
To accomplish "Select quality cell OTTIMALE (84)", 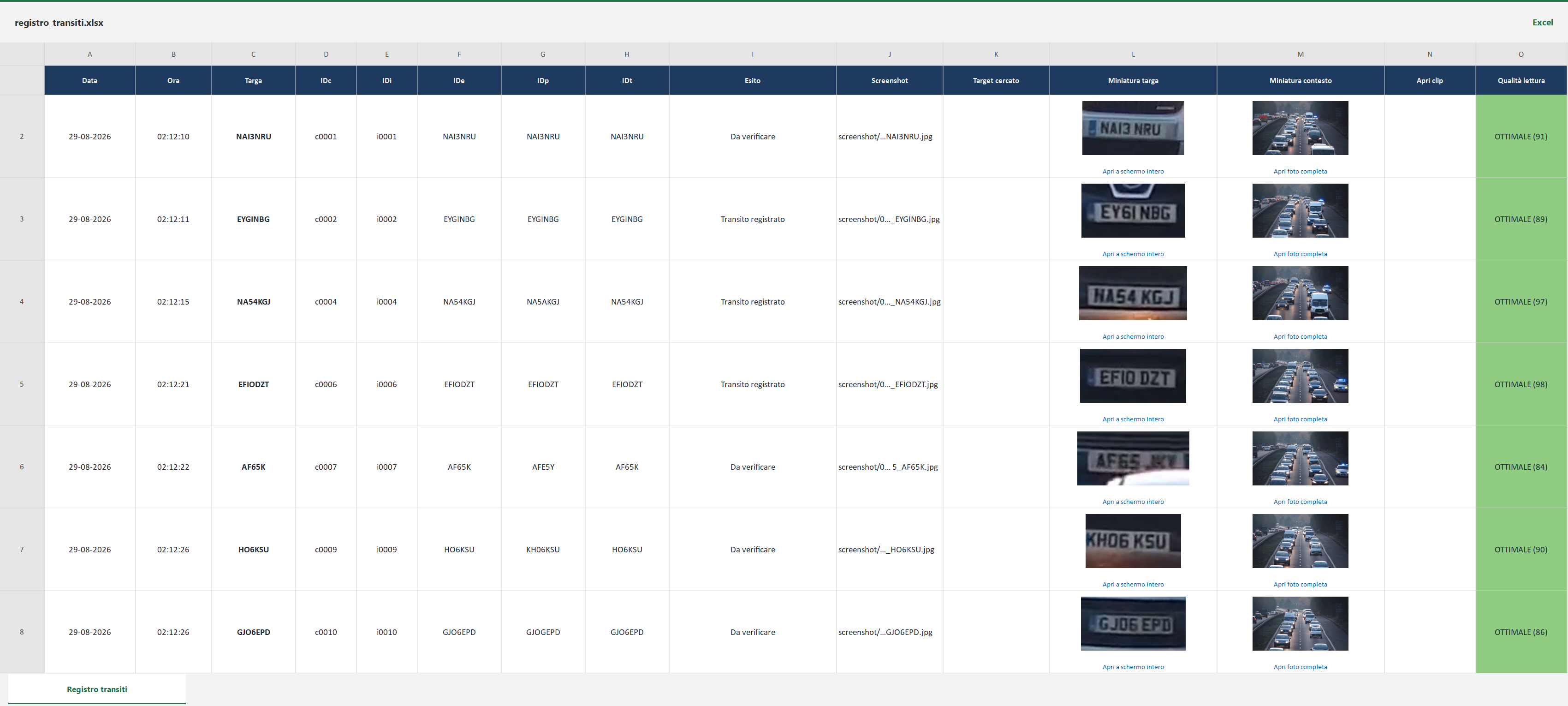I will coord(1520,467).
